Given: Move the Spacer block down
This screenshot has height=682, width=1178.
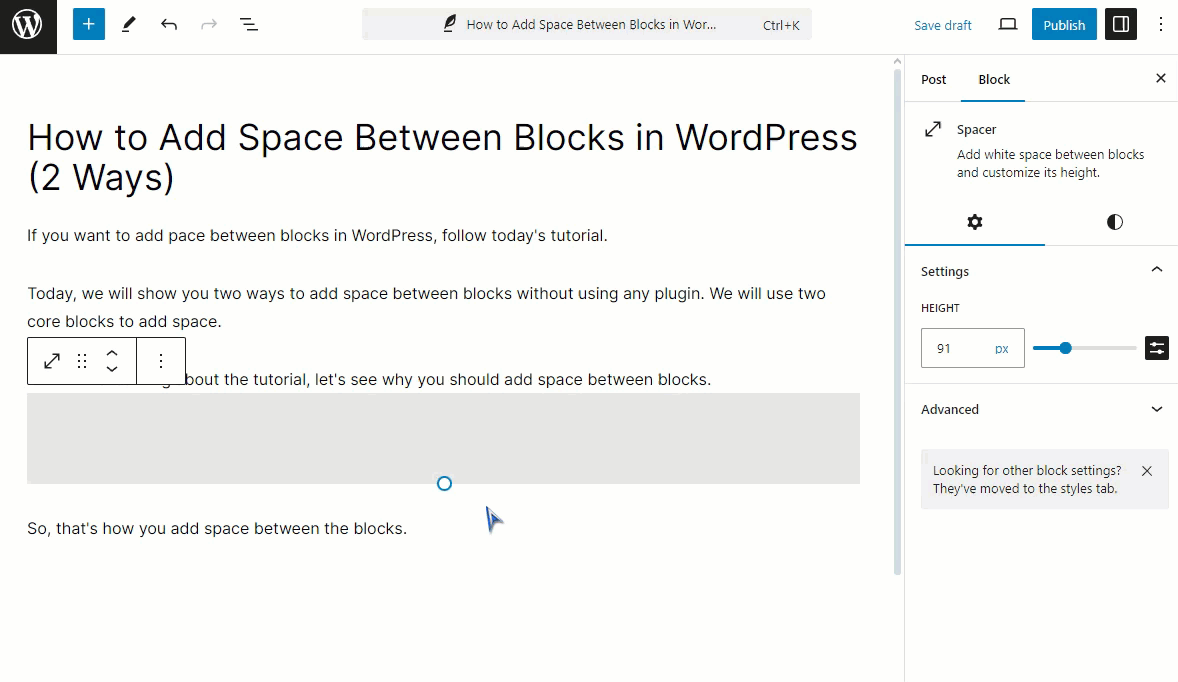Looking at the screenshot, I should [112, 370].
